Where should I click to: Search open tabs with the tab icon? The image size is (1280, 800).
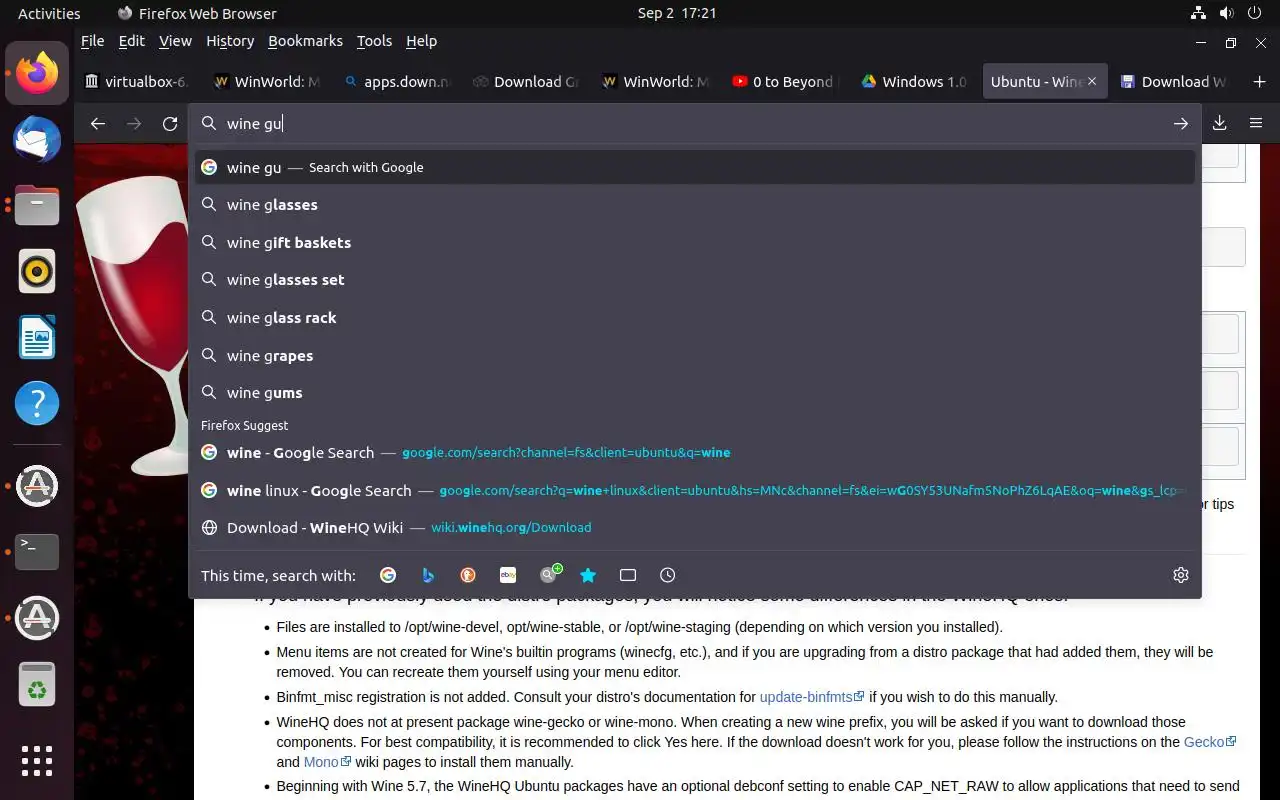[628, 575]
